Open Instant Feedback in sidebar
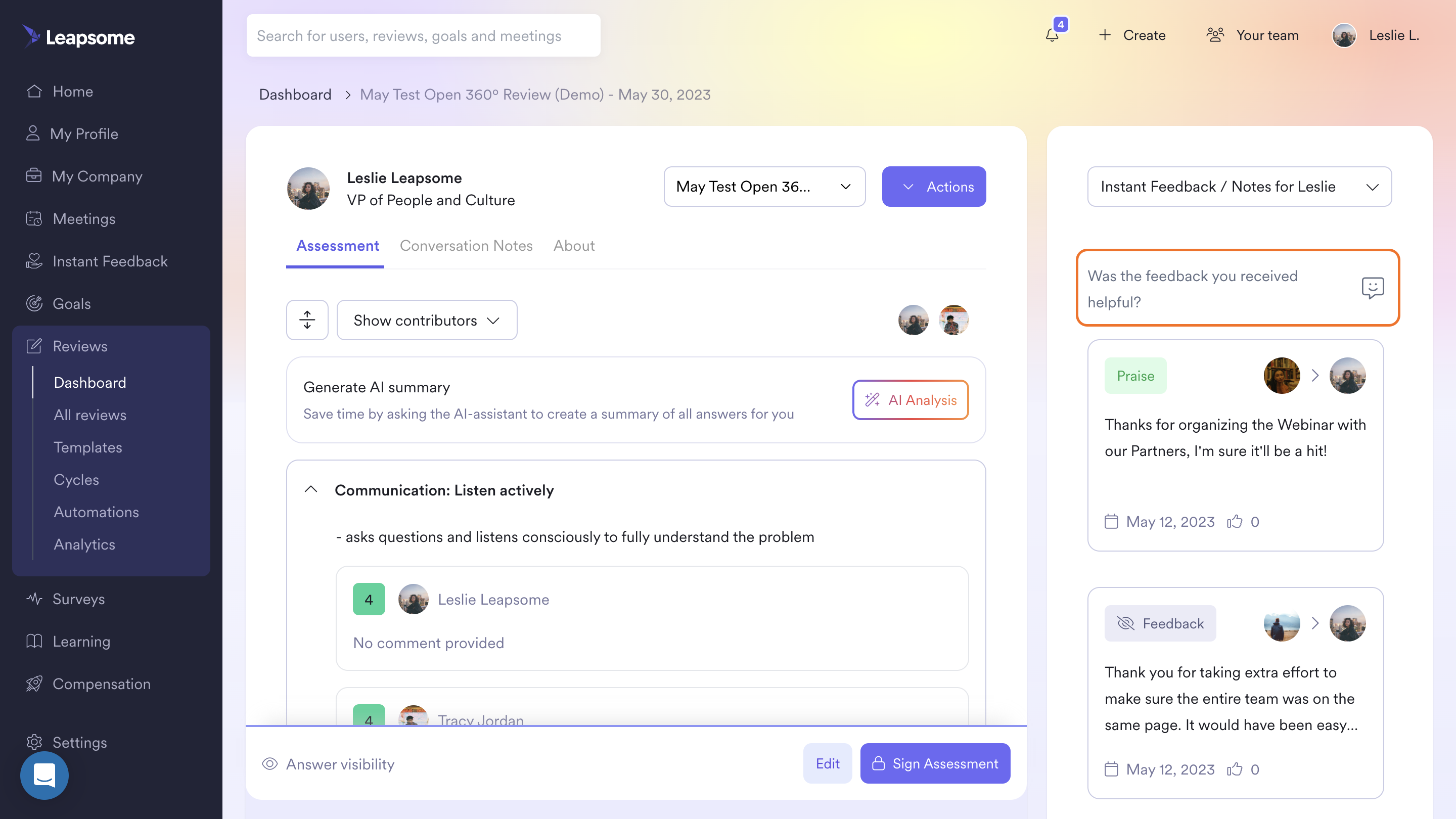This screenshot has width=1456, height=819. point(97,260)
